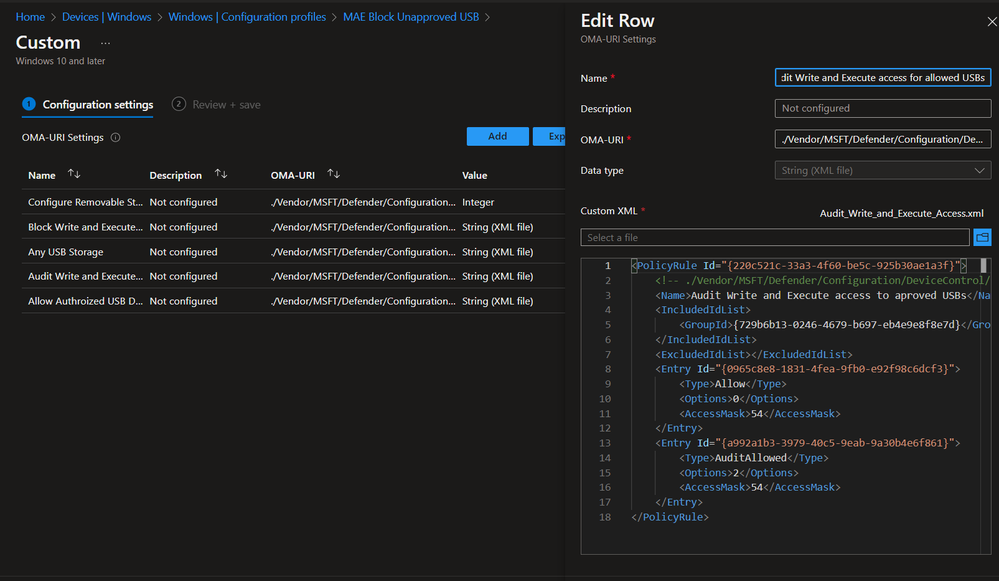Click the Value column header
Image resolution: width=999 pixels, height=581 pixels.
475,175
